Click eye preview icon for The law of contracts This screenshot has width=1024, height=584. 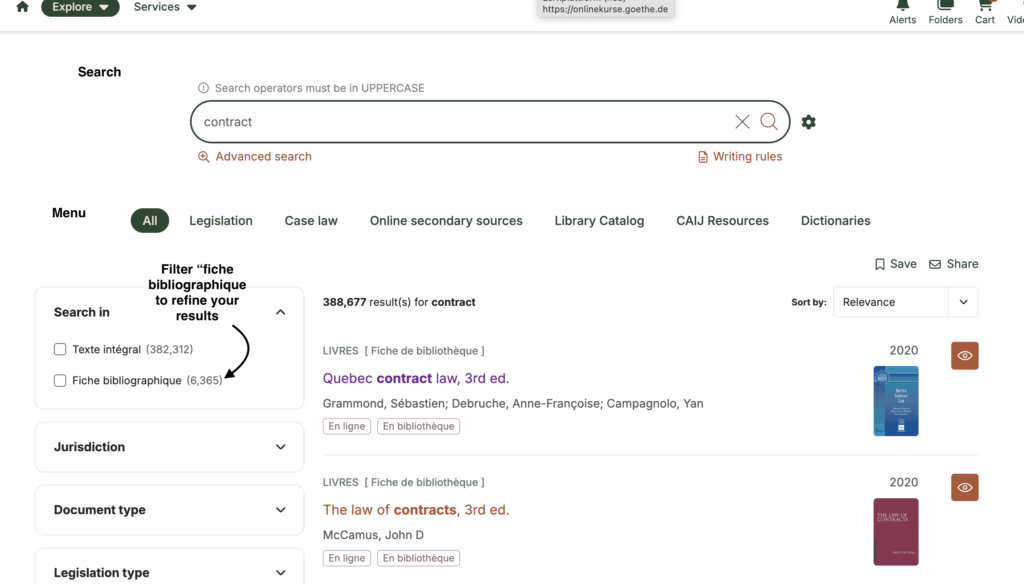click(x=964, y=488)
